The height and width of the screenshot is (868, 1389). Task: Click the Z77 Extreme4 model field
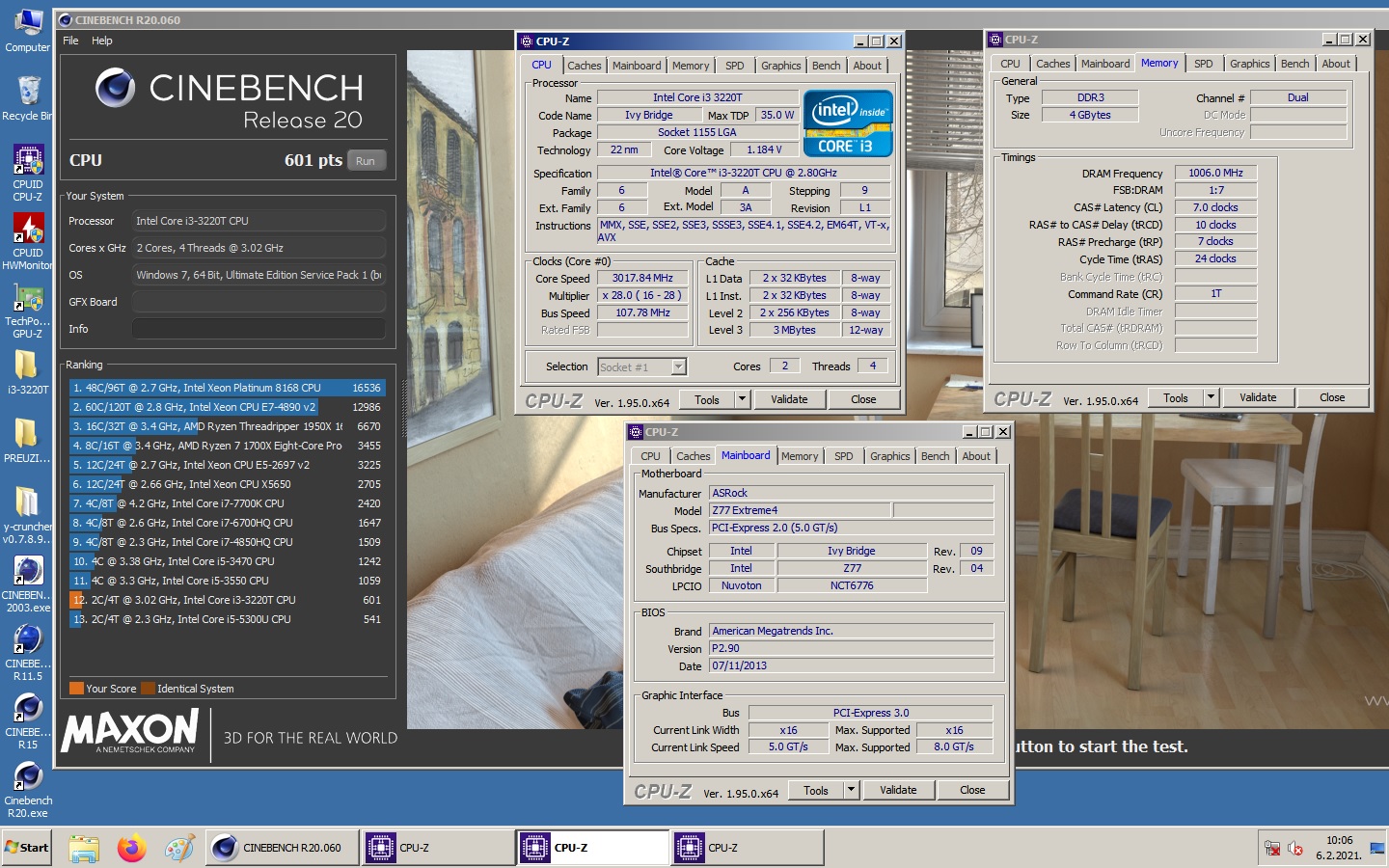[x=800, y=510]
